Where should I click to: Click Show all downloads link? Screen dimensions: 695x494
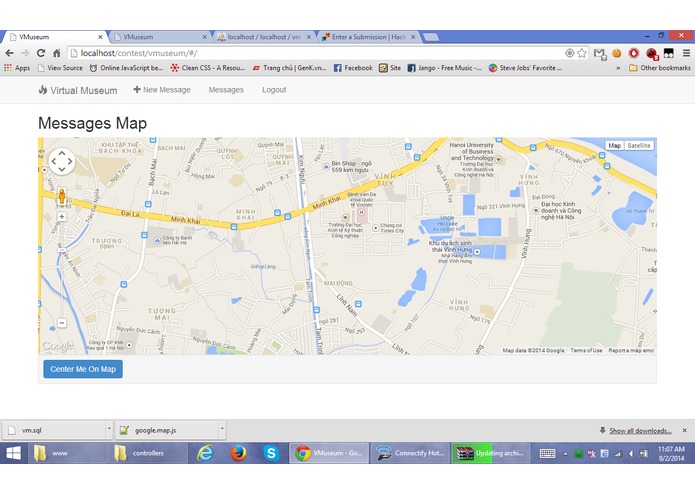[640, 431]
